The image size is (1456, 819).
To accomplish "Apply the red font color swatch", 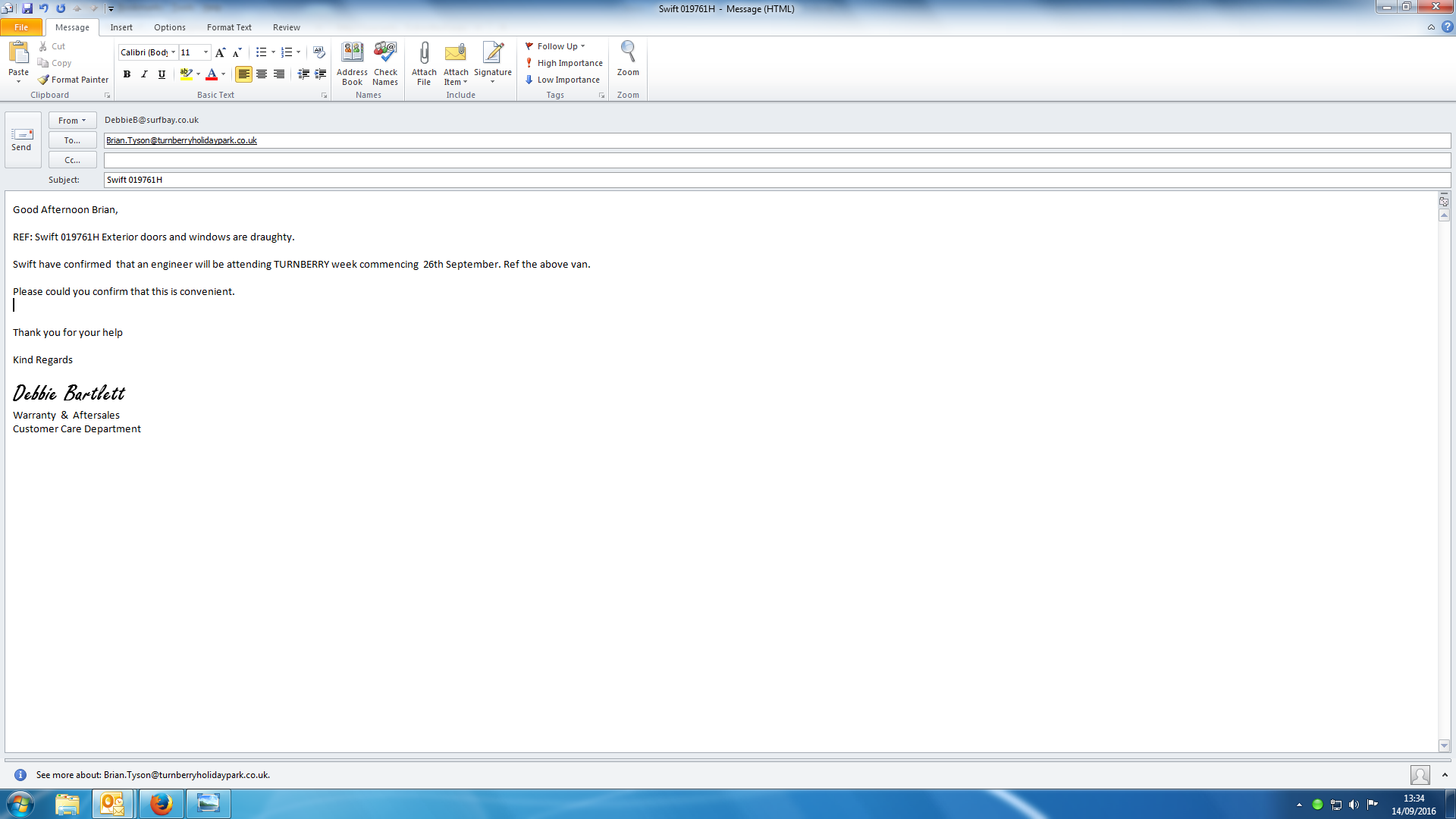I will pos(212,74).
